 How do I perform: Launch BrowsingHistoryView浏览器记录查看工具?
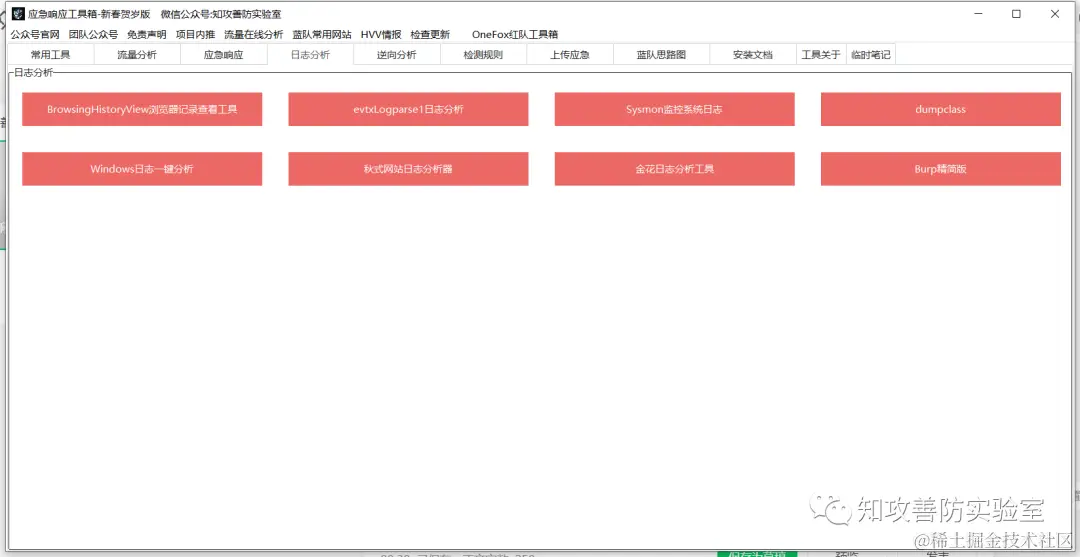(142, 109)
